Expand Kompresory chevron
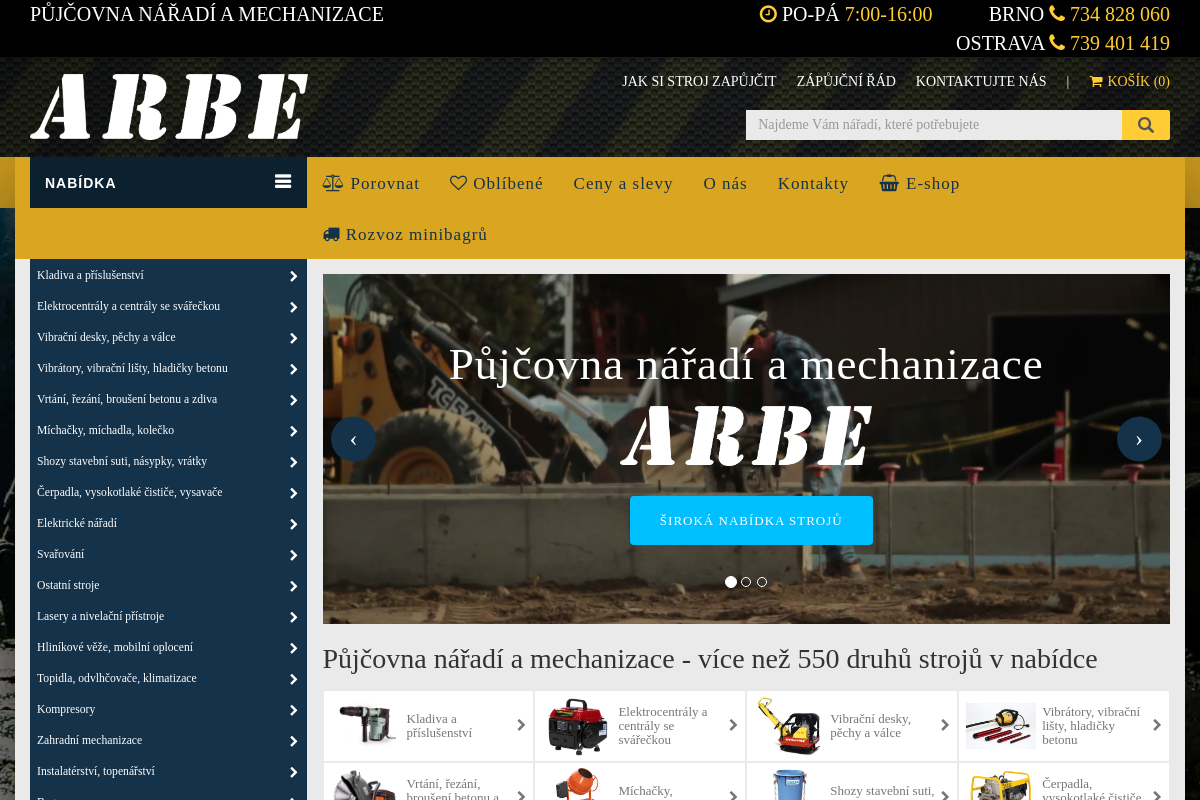1200x800 pixels. (x=293, y=710)
